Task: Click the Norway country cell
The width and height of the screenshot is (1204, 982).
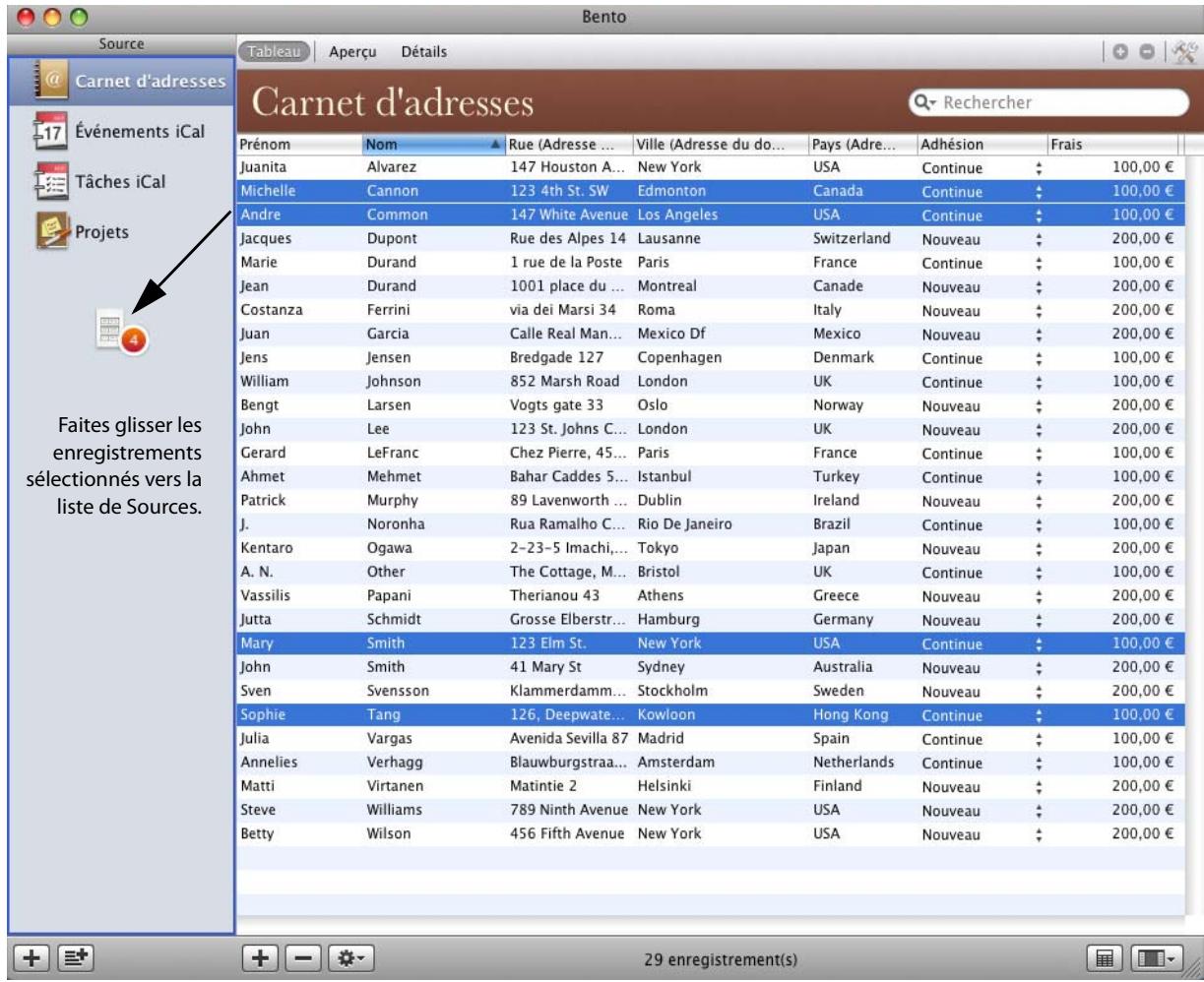Action: click(838, 405)
